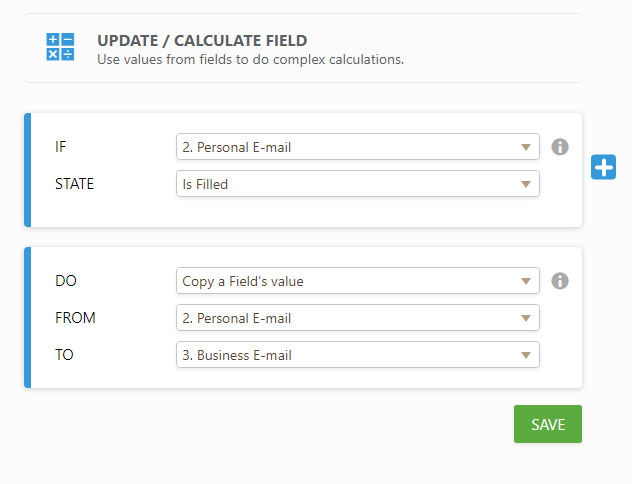This screenshot has width=632, height=484.
Task: Click the calculator icon in the header
Action: [59, 47]
